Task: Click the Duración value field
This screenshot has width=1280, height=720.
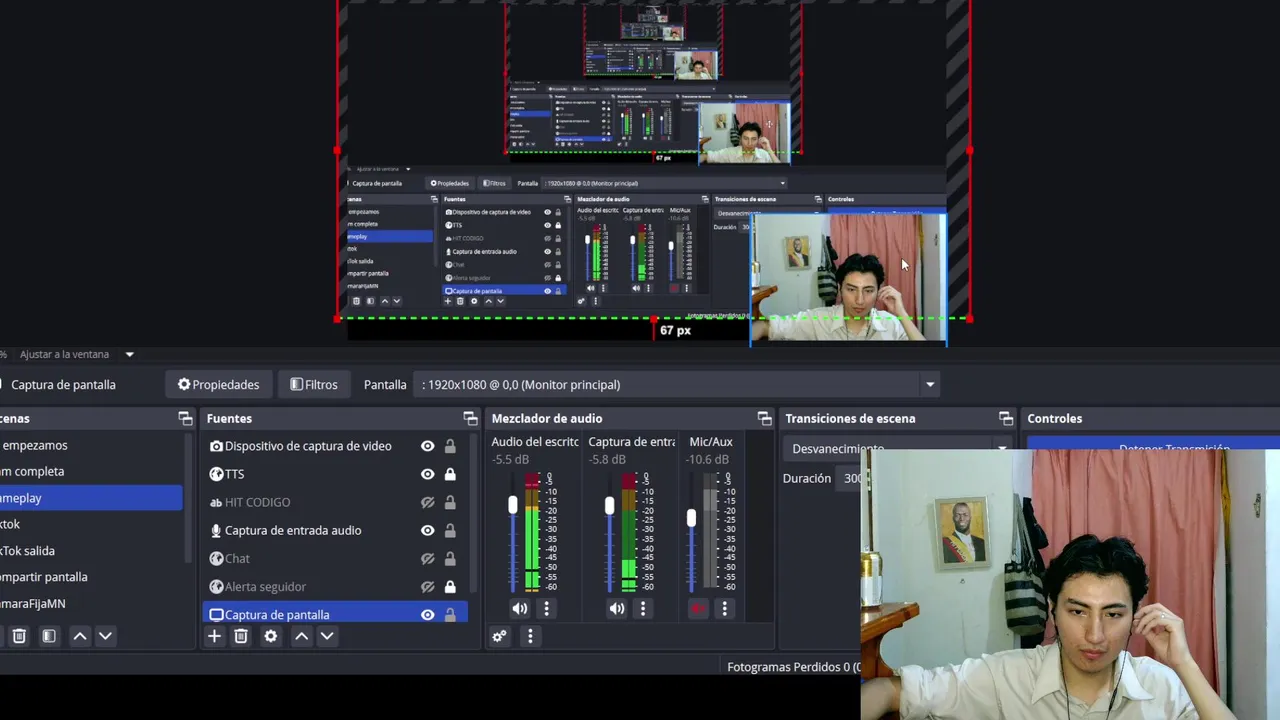Action: (850, 478)
